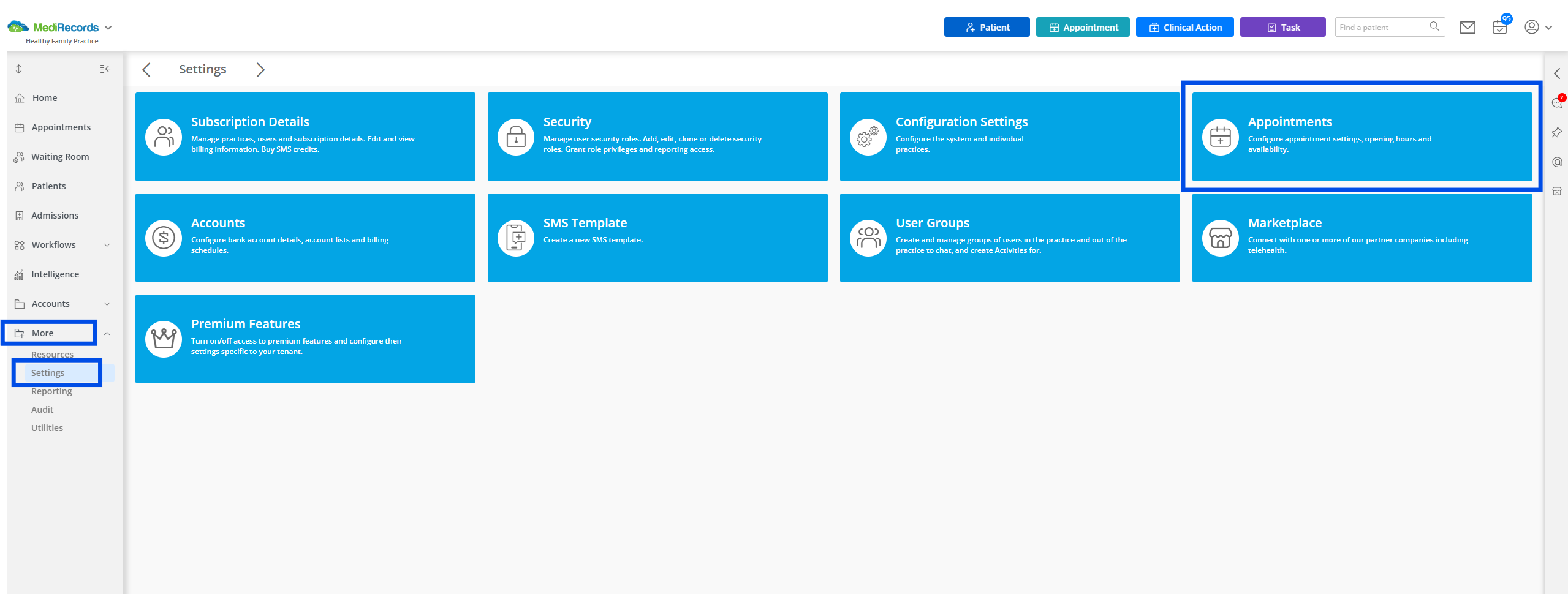Click the search magnifier in Find a patient

click(x=1434, y=26)
